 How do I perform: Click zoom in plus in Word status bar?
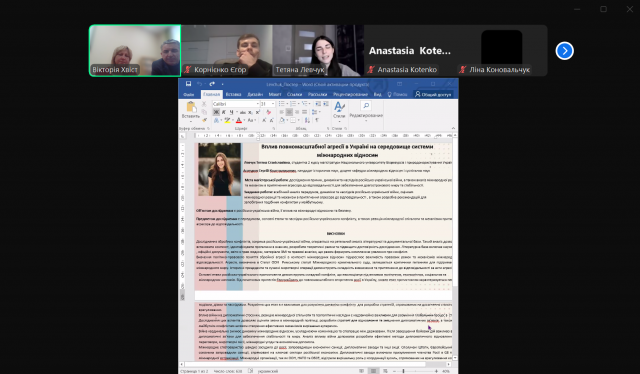[436, 371]
